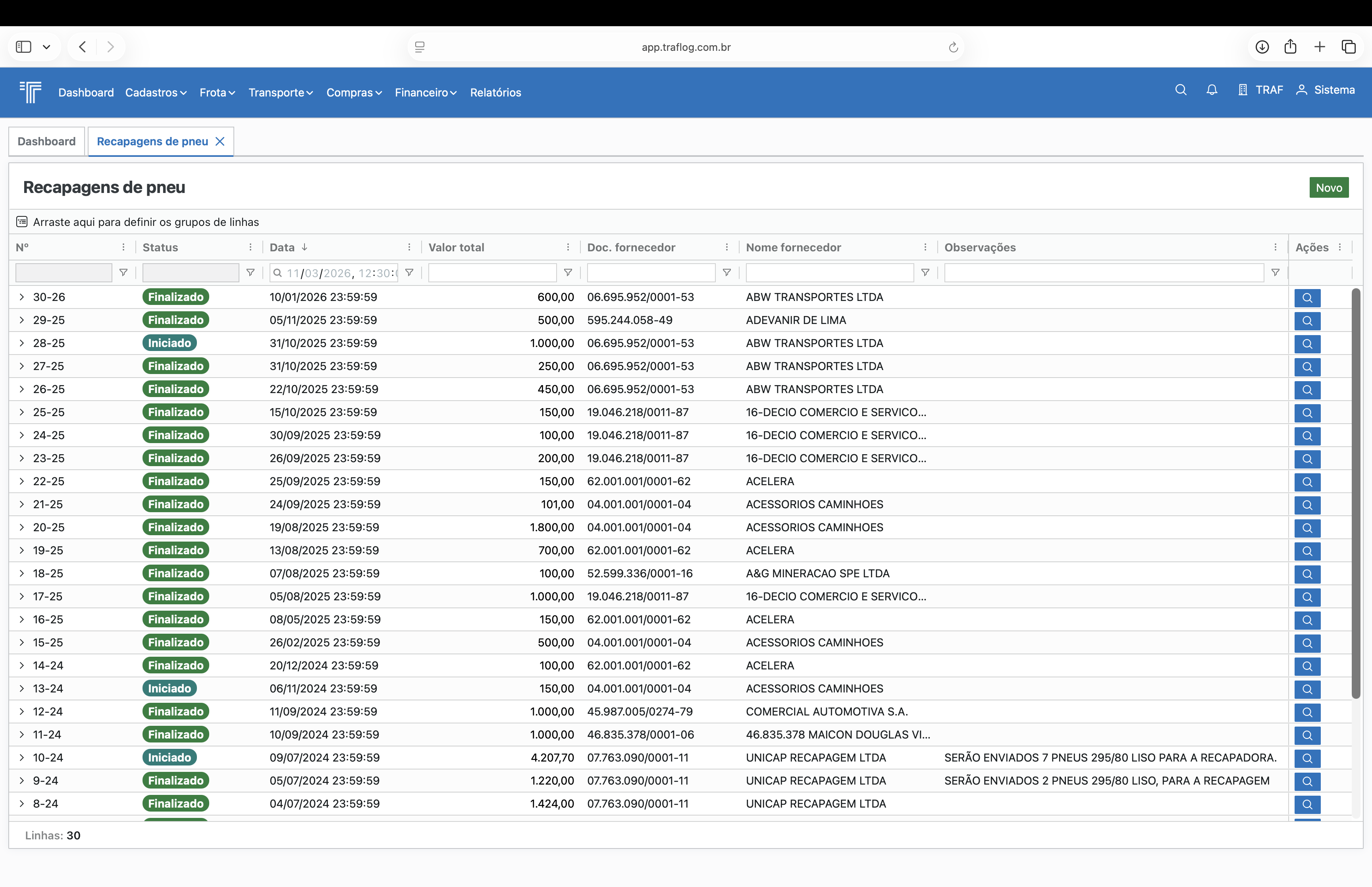Click the view magnifier for row 30-26
This screenshot has width=1372, height=887.
click(x=1307, y=298)
